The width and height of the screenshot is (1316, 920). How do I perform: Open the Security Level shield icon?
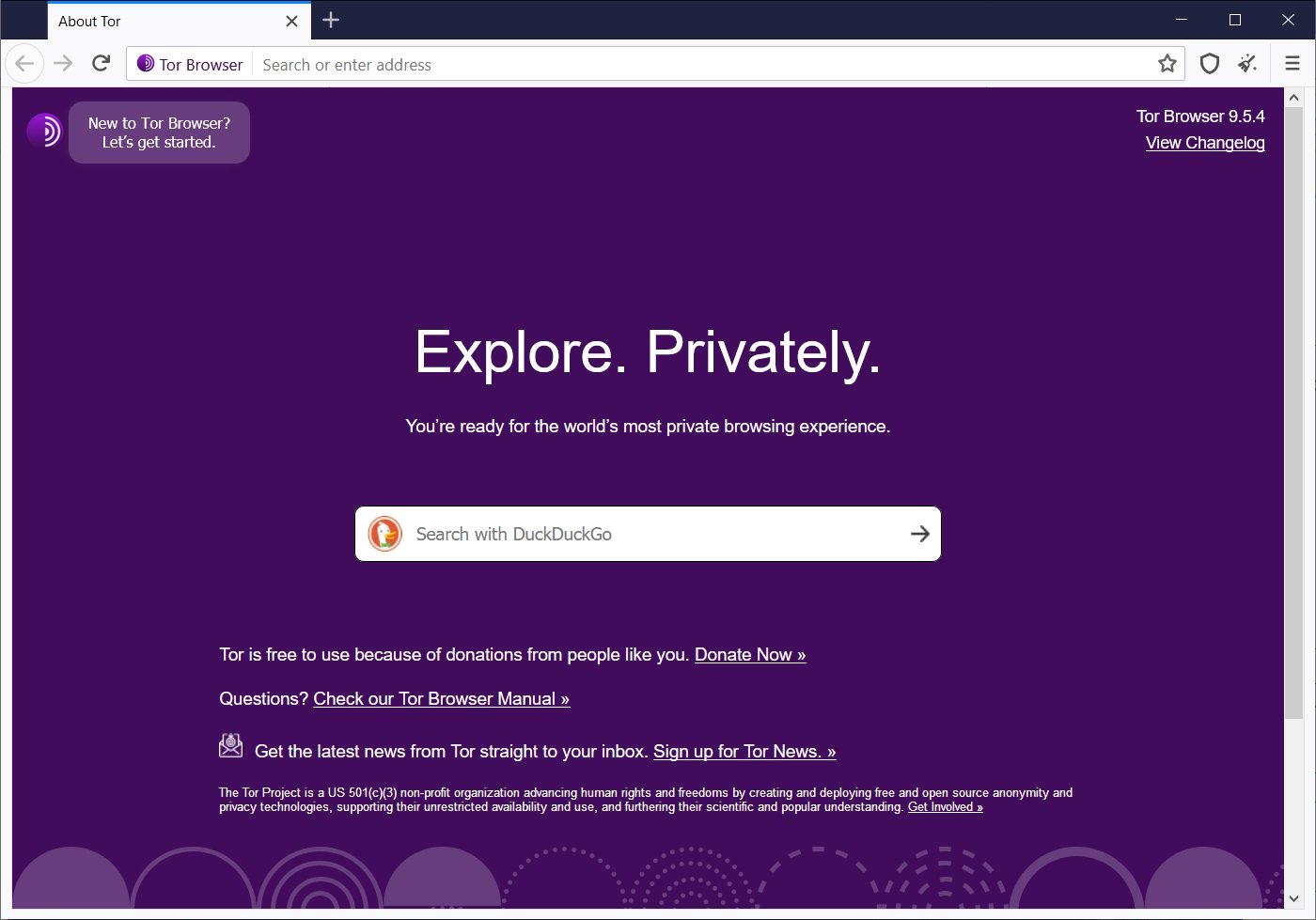pyautogui.click(x=1210, y=64)
